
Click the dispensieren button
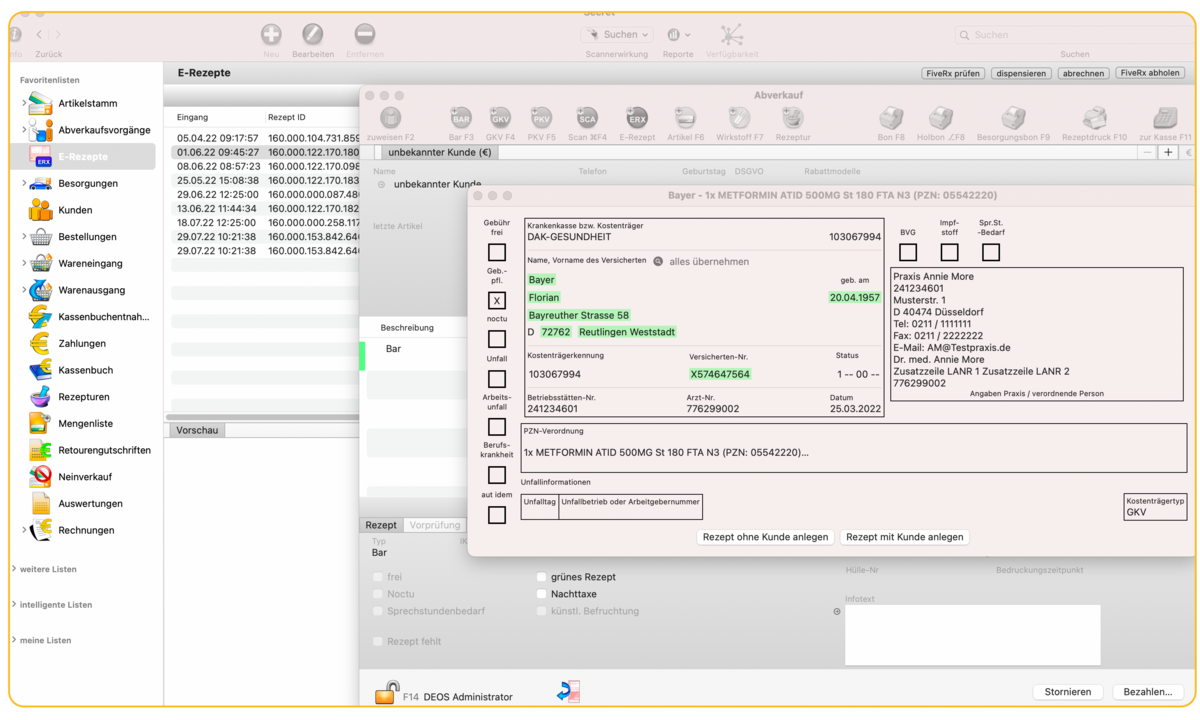[x=1021, y=73]
